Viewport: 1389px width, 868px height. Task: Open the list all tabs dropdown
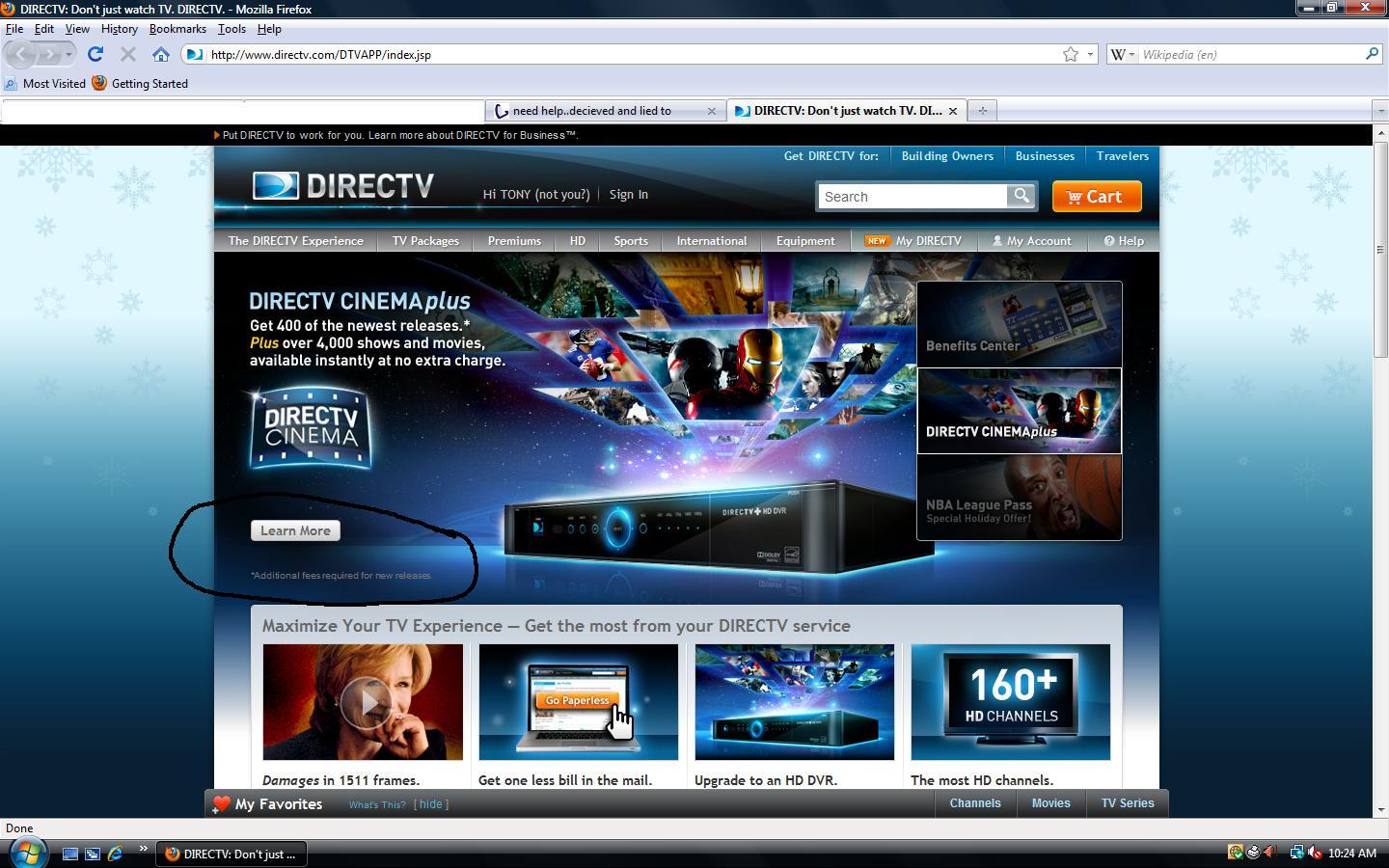(x=1379, y=111)
